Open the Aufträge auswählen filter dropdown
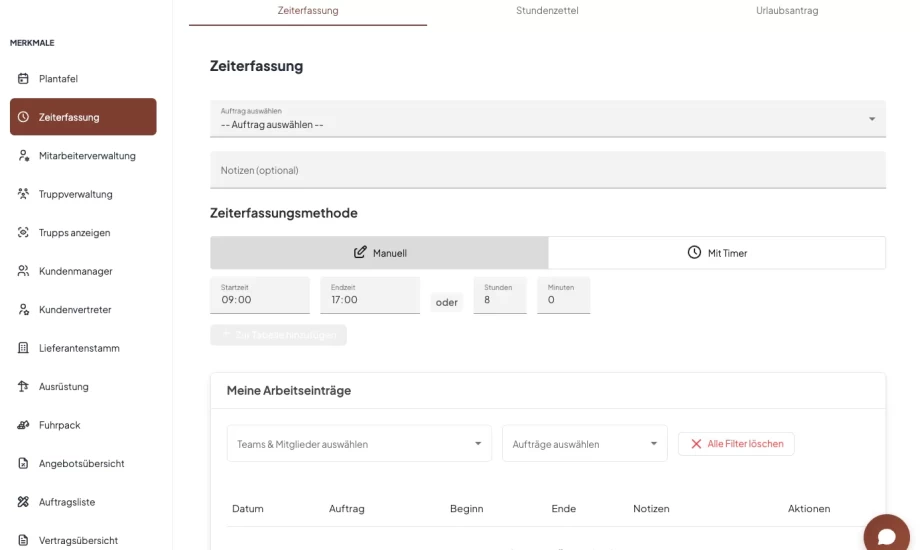This screenshot has width=920, height=550. [585, 444]
